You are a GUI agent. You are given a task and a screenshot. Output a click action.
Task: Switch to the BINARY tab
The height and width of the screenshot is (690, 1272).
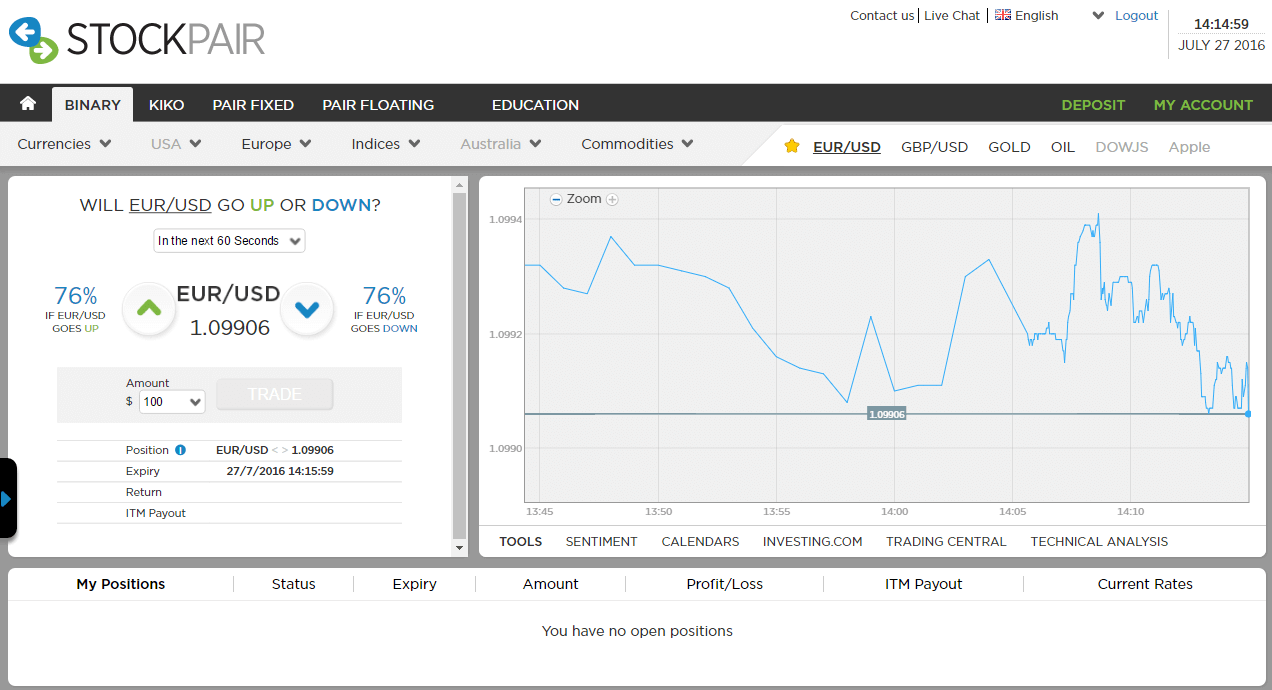92,104
